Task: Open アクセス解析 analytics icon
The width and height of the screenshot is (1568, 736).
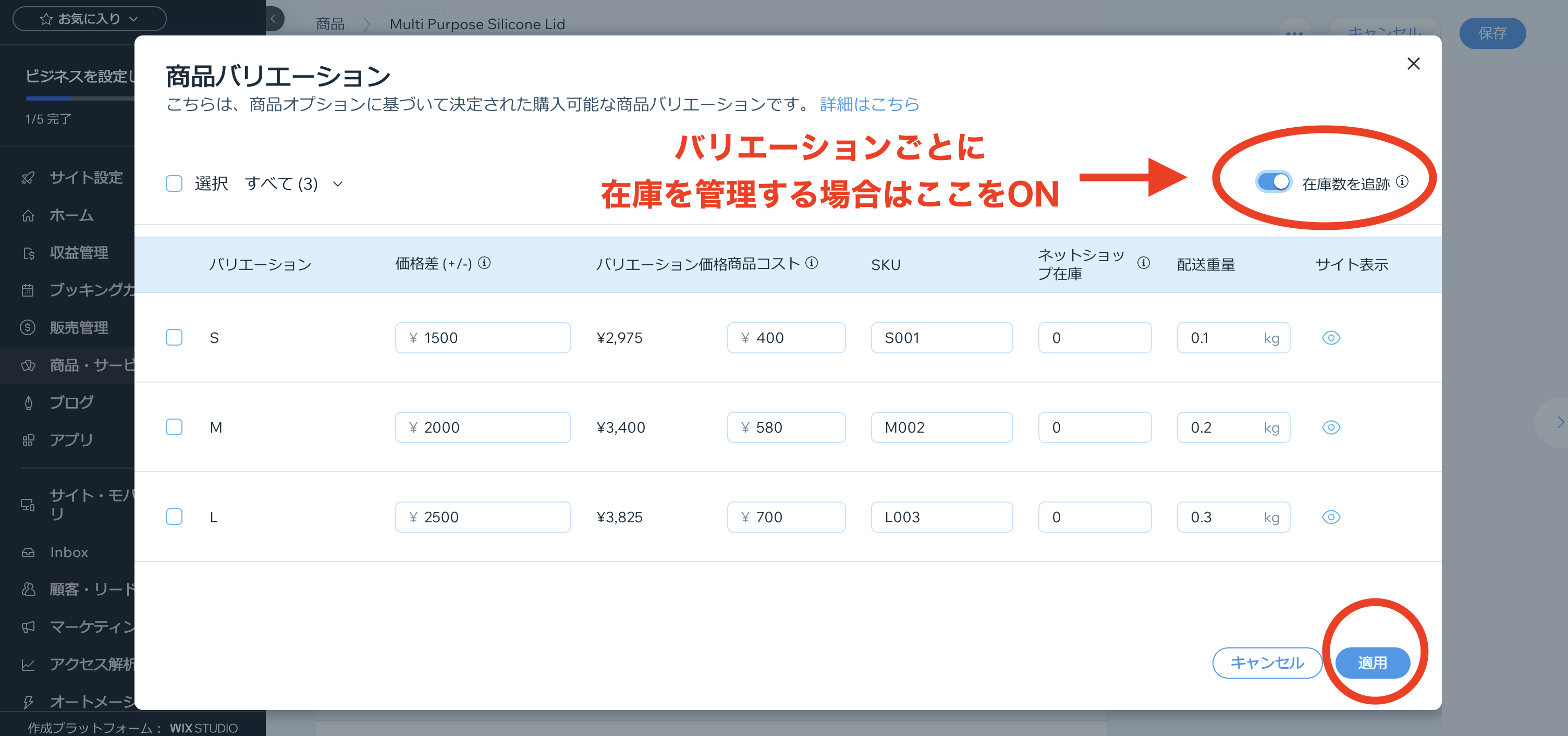Action: coord(28,665)
